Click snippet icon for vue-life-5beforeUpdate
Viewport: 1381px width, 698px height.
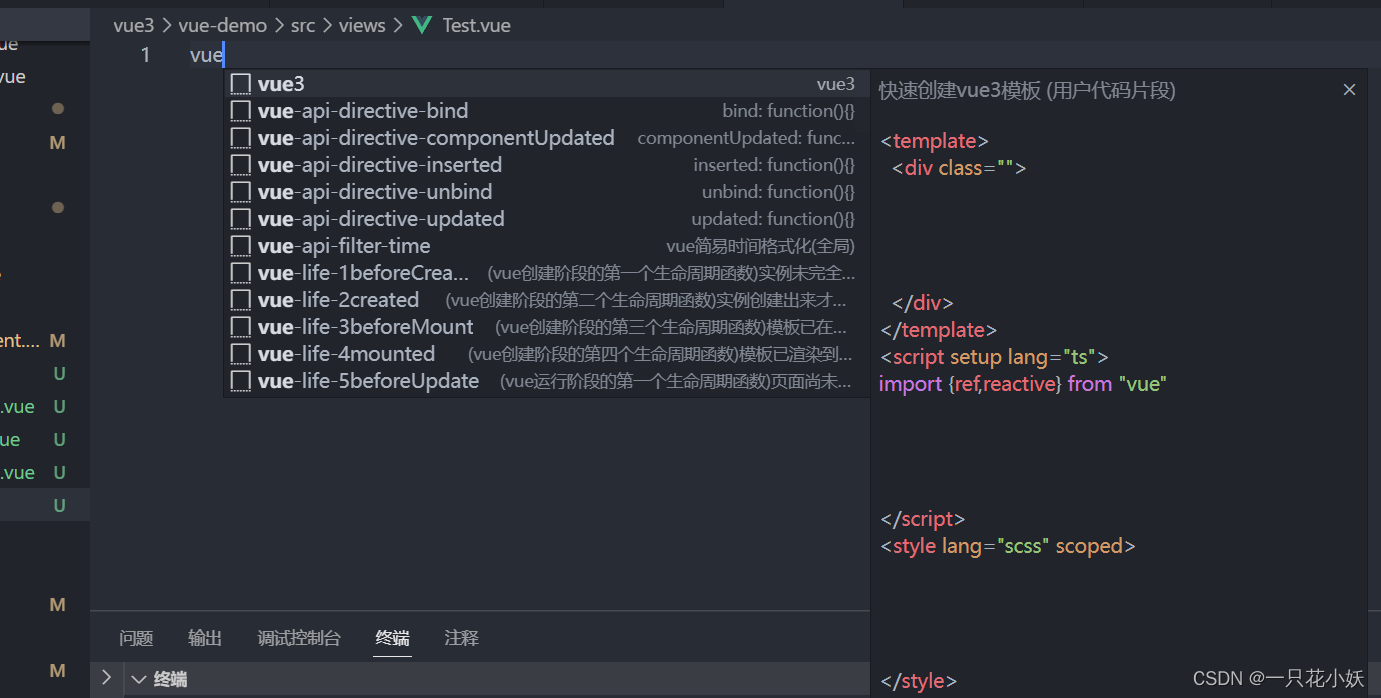[x=241, y=381]
